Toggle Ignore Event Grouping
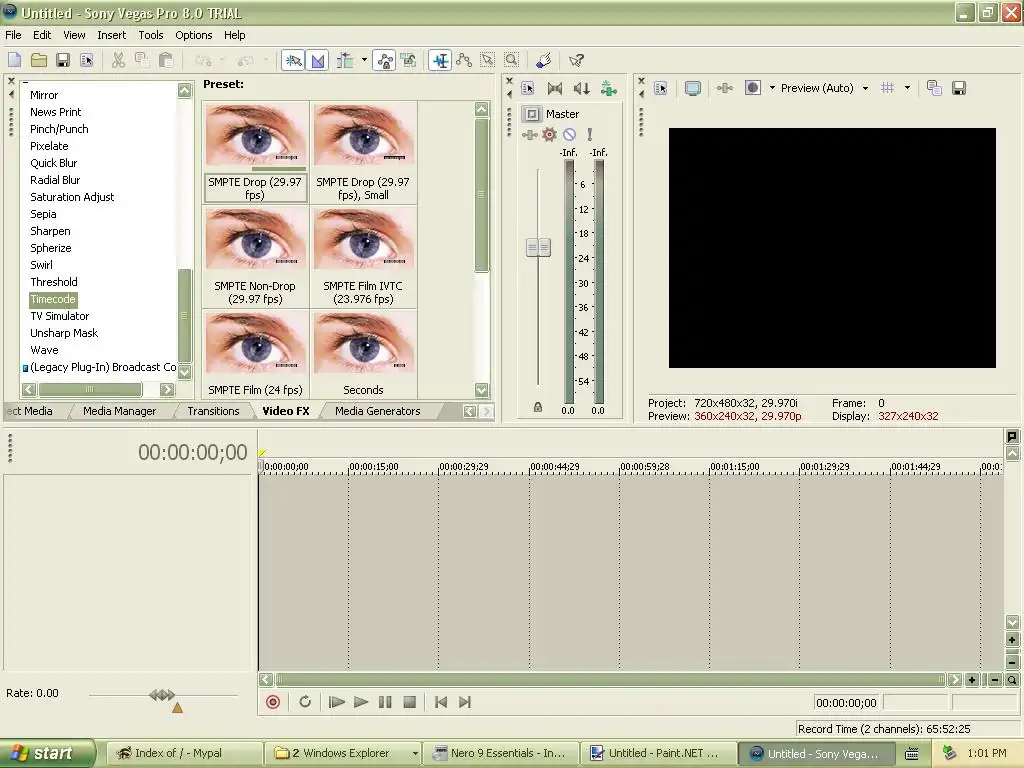The width and height of the screenshot is (1024, 768). [409, 61]
